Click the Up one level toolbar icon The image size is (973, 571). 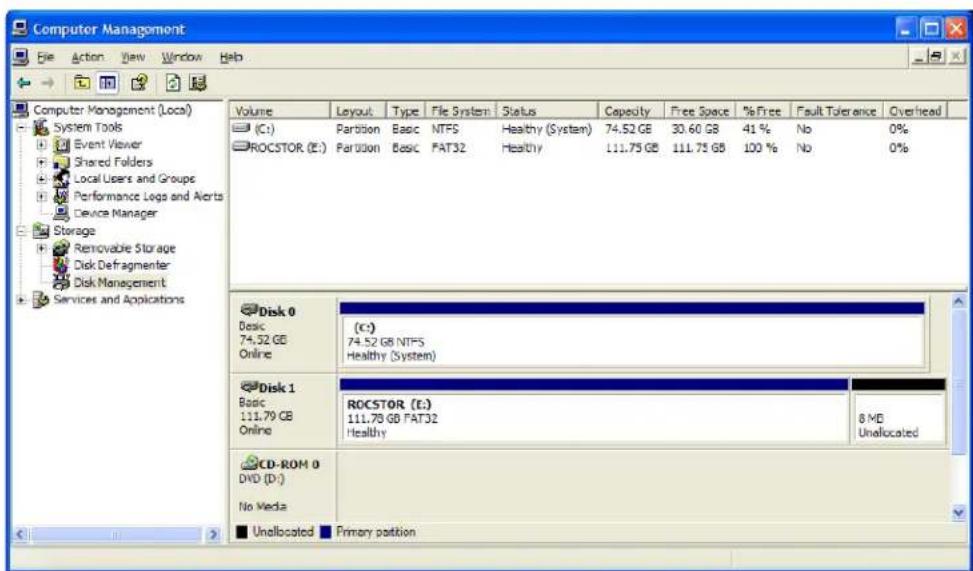click(82, 83)
